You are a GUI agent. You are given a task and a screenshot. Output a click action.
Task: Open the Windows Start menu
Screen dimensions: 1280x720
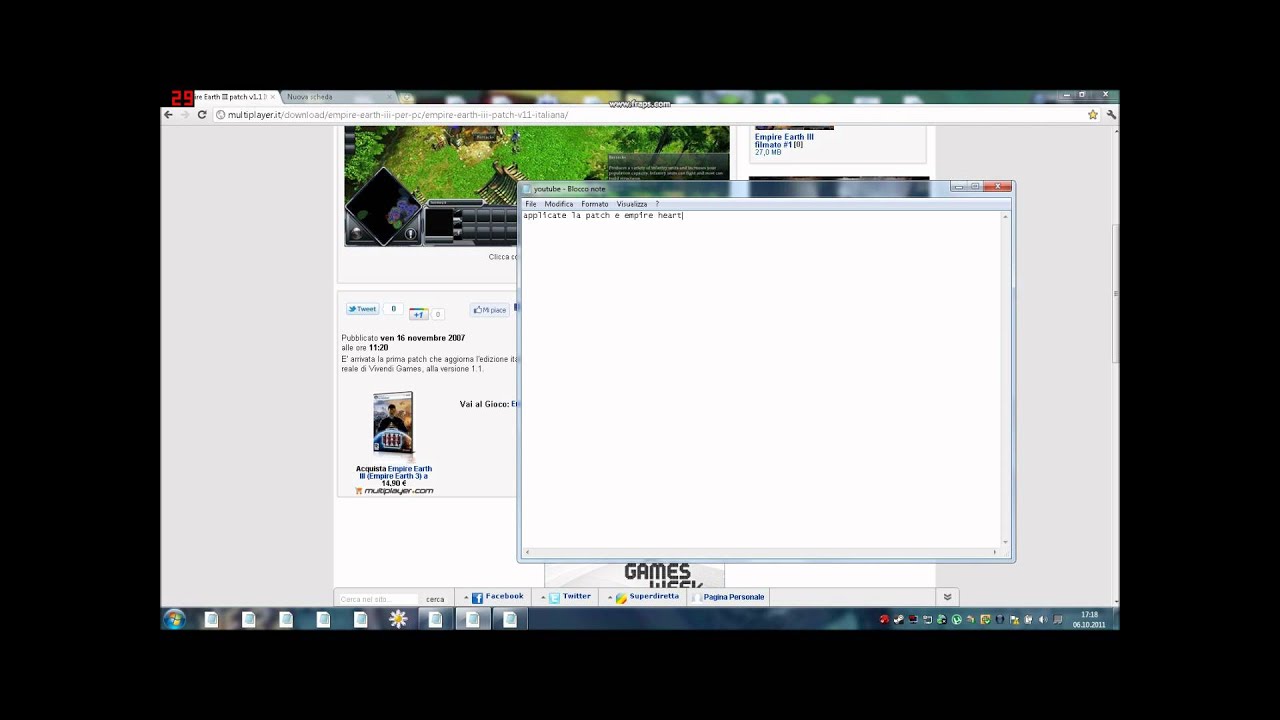pyautogui.click(x=174, y=620)
